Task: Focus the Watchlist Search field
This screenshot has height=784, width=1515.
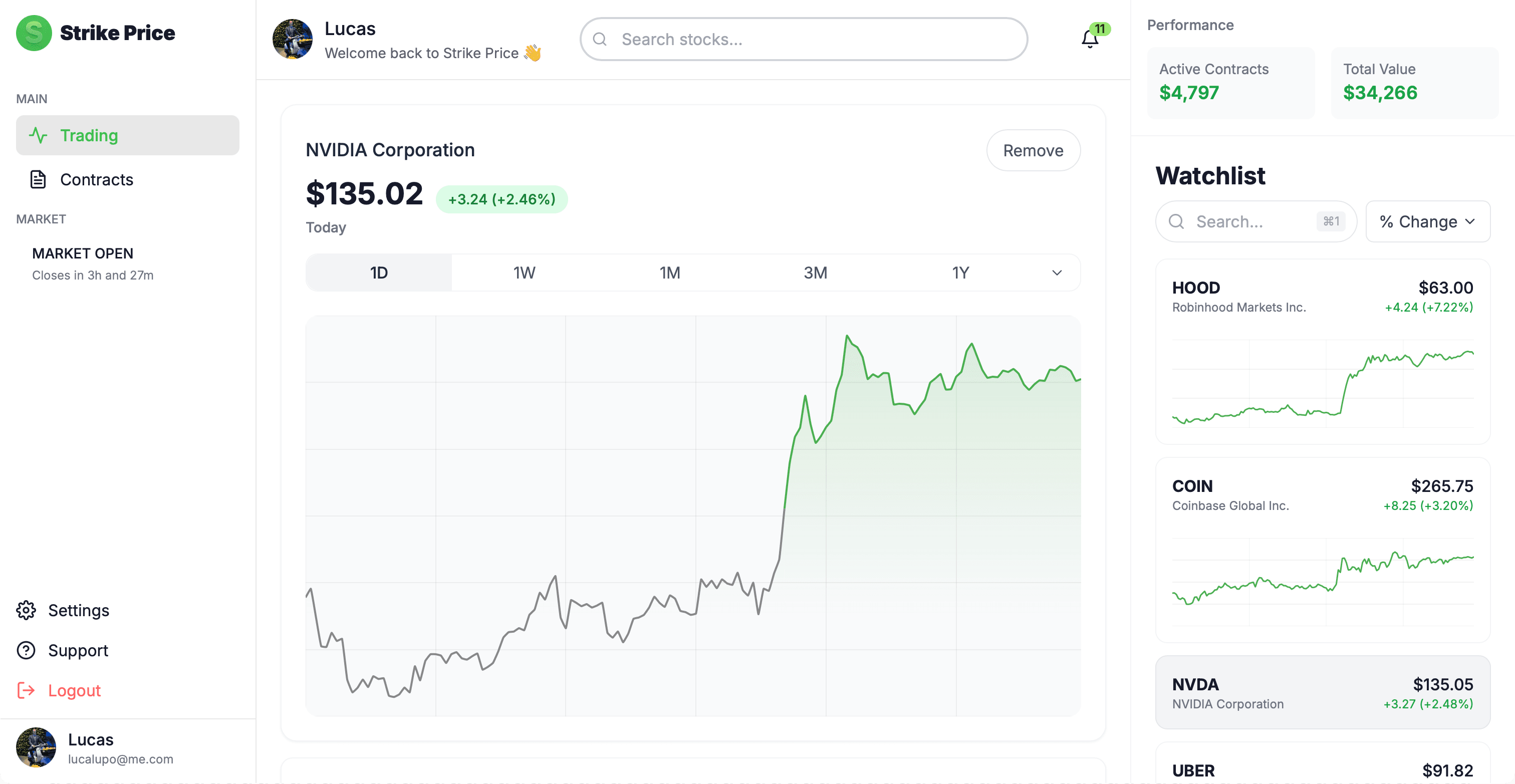Action: click(1256, 222)
